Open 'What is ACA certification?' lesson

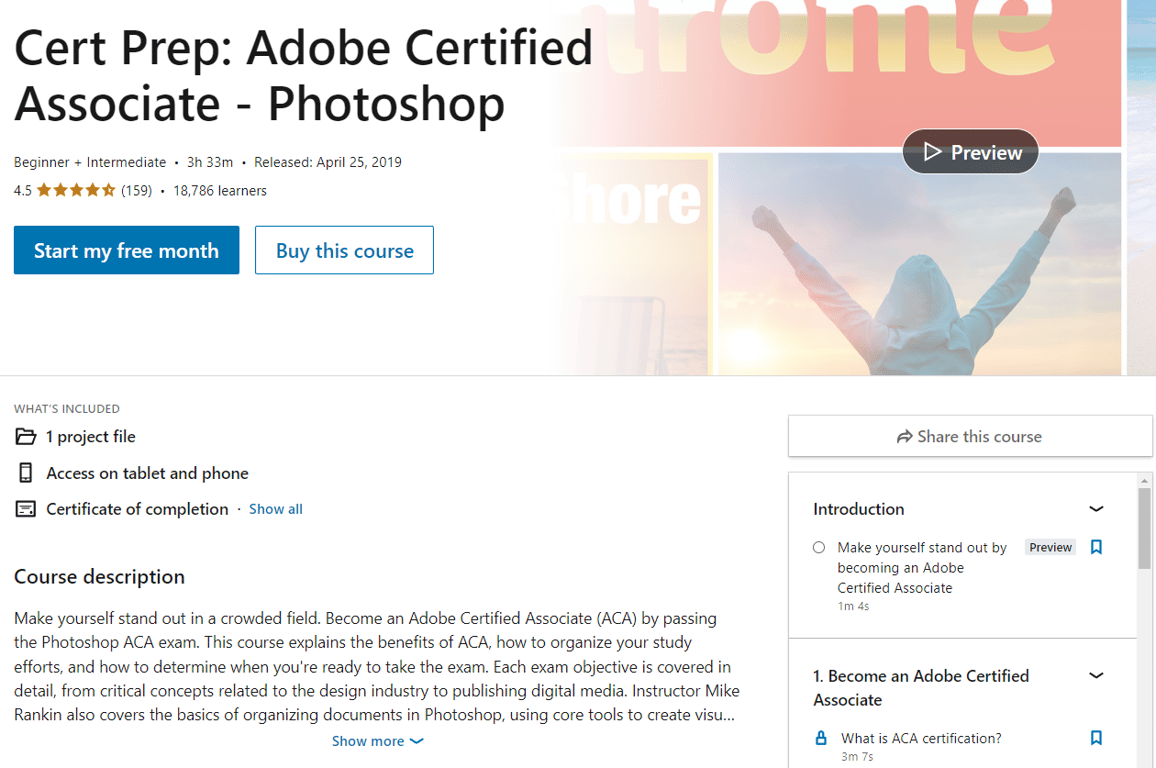pyautogui.click(x=921, y=738)
